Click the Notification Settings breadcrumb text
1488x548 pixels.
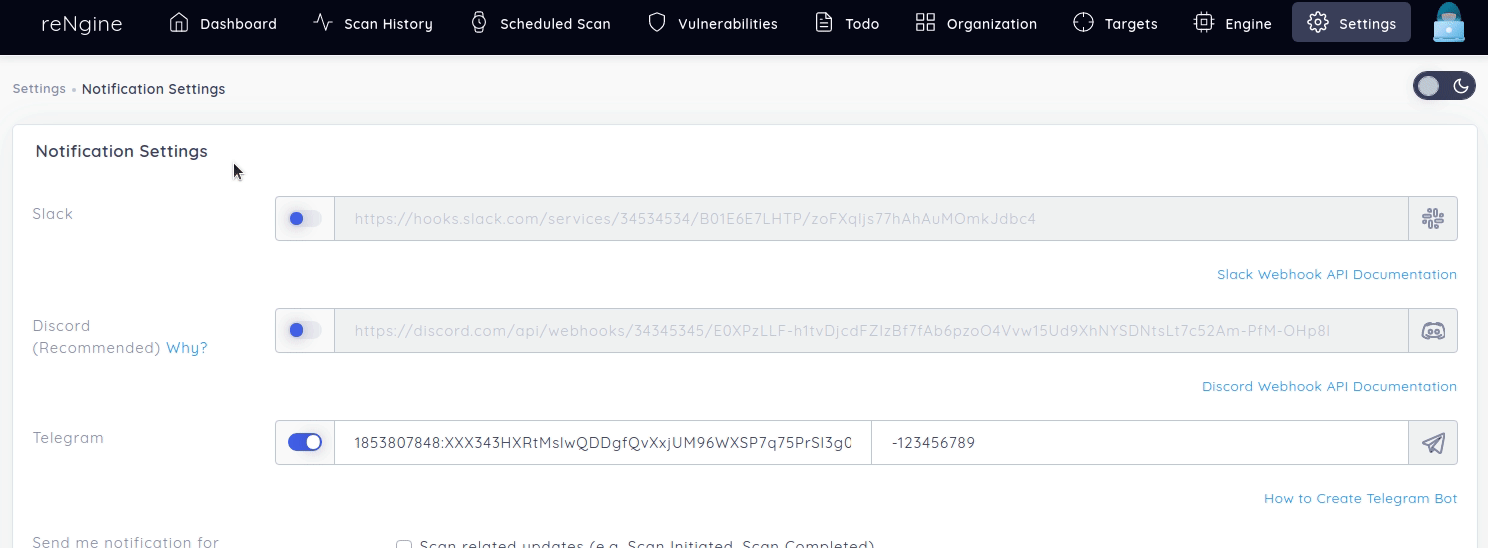pyautogui.click(x=153, y=88)
